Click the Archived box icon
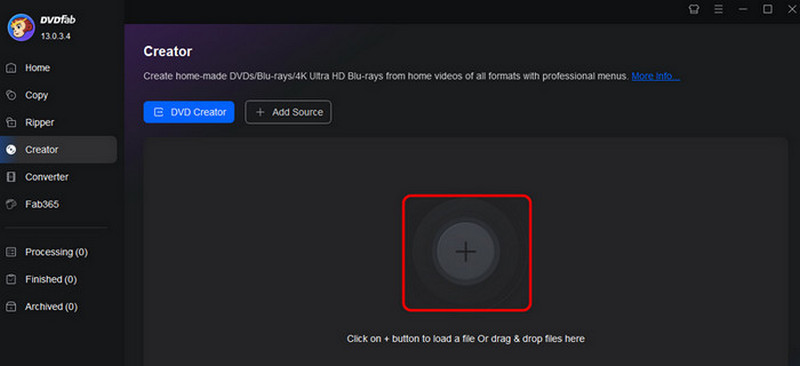 coord(11,307)
